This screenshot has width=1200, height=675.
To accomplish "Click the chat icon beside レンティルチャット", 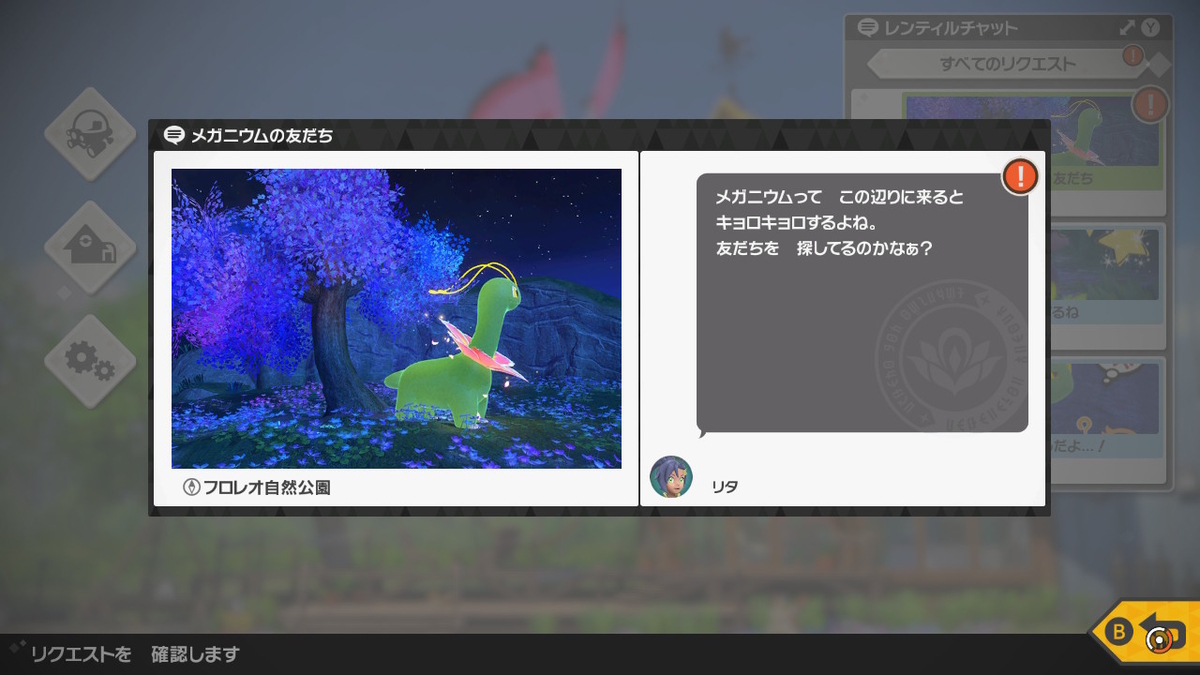I will coord(868,28).
